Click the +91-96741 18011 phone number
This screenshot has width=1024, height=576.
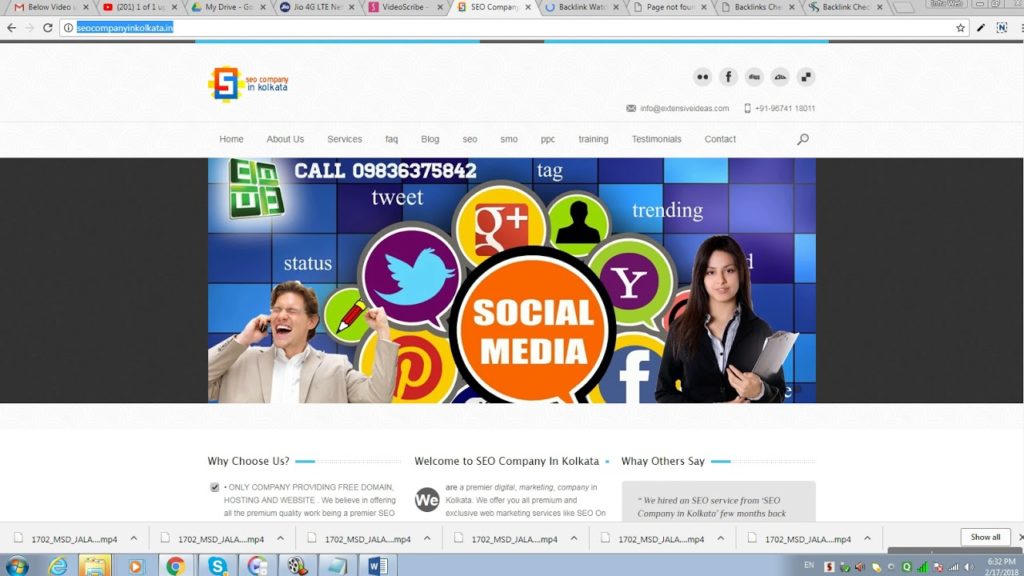click(785, 108)
